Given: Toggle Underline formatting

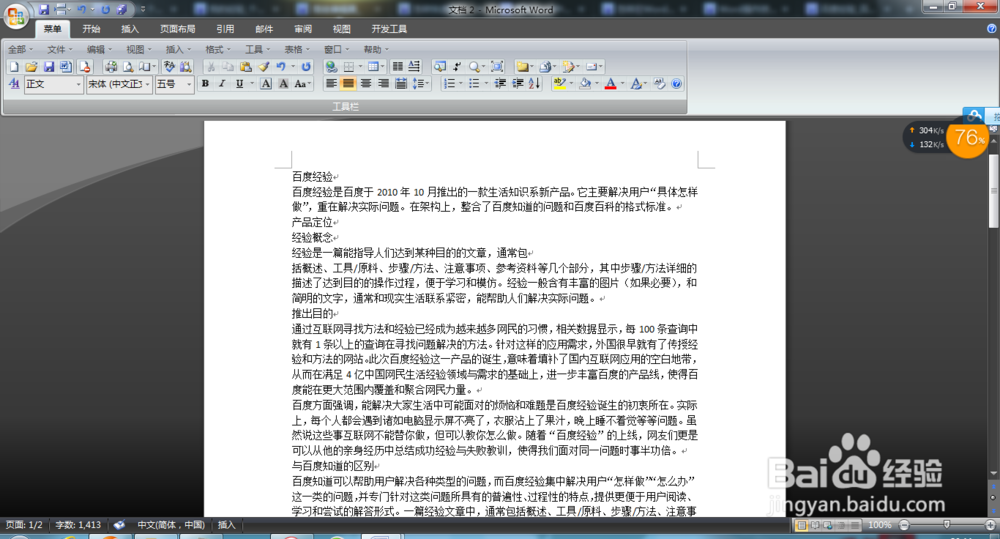Looking at the screenshot, I should [239, 84].
